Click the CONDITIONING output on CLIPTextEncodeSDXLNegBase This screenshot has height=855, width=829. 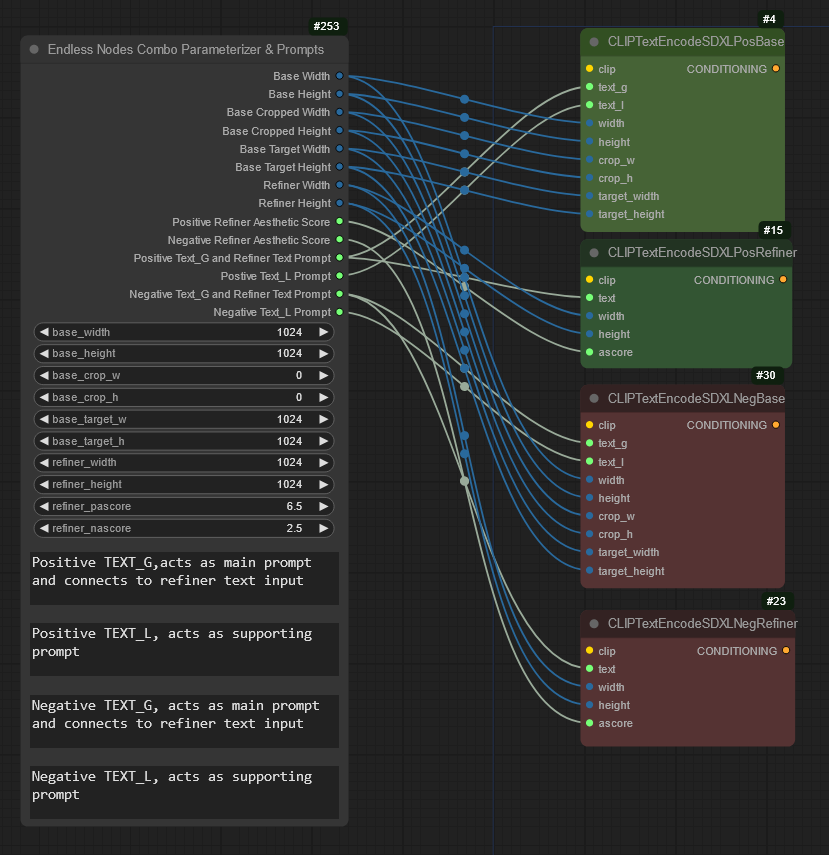click(776, 425)
